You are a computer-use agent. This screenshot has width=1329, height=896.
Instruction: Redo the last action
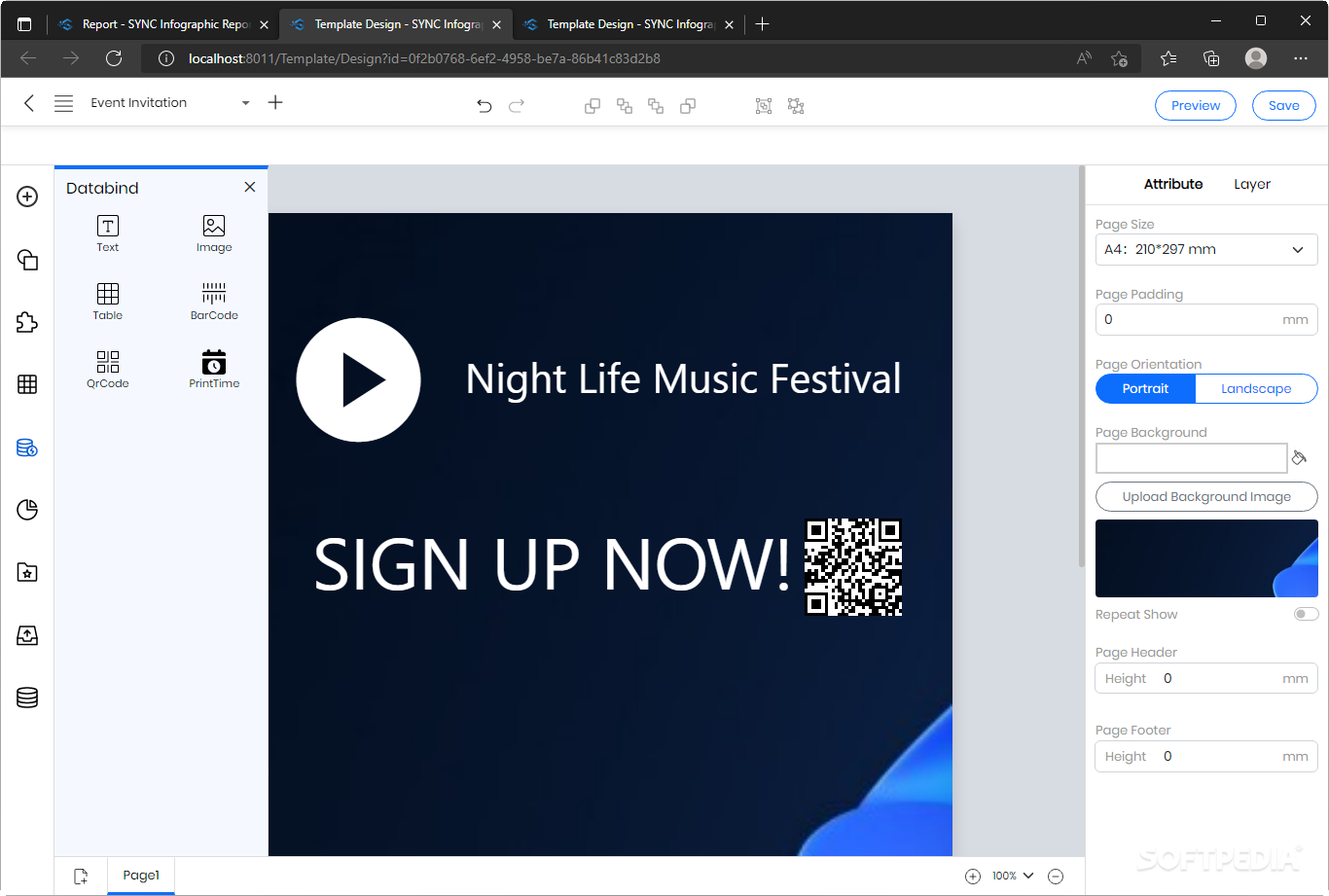(517, 106)
